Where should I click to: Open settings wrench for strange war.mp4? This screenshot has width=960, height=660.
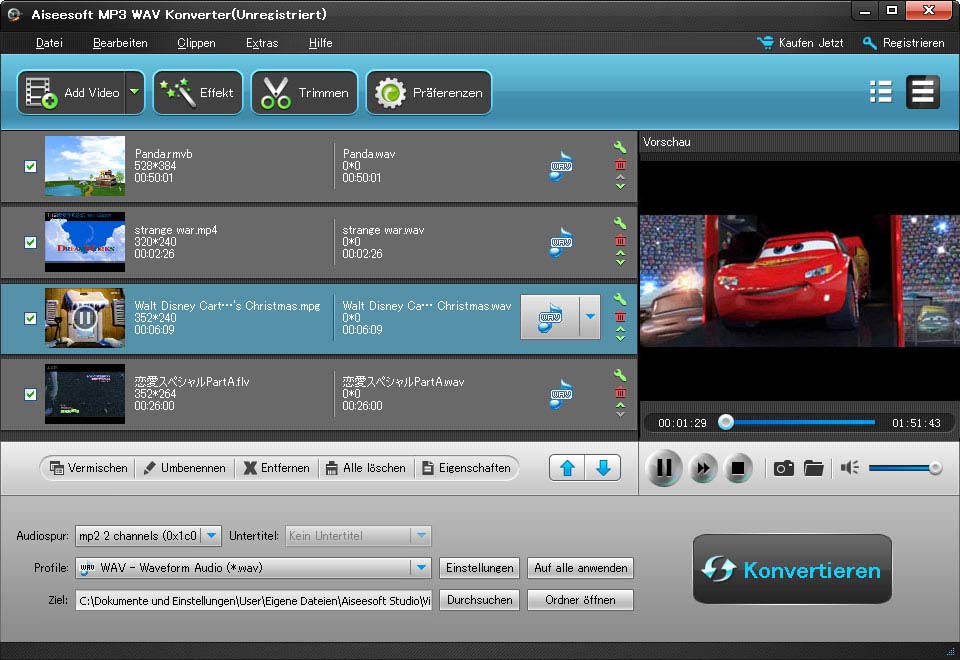[x=620, y=223]
